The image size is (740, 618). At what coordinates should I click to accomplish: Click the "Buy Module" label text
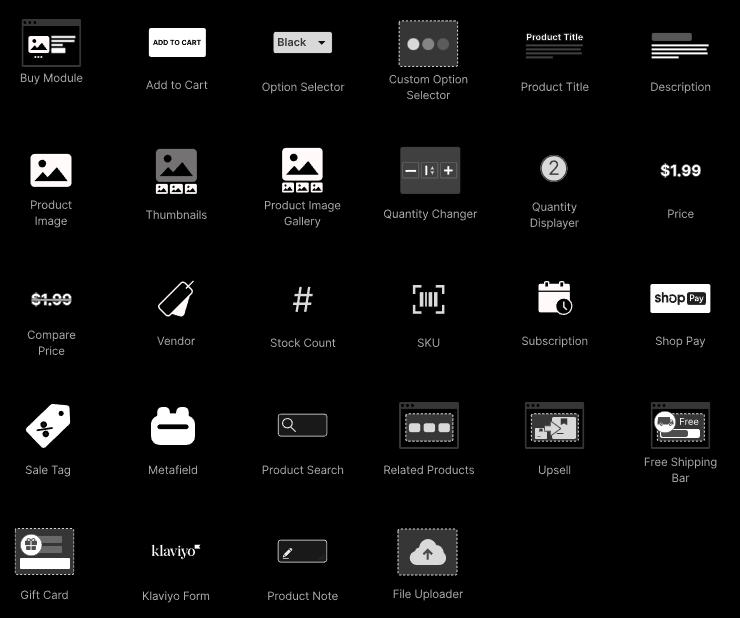click(51, 78)
